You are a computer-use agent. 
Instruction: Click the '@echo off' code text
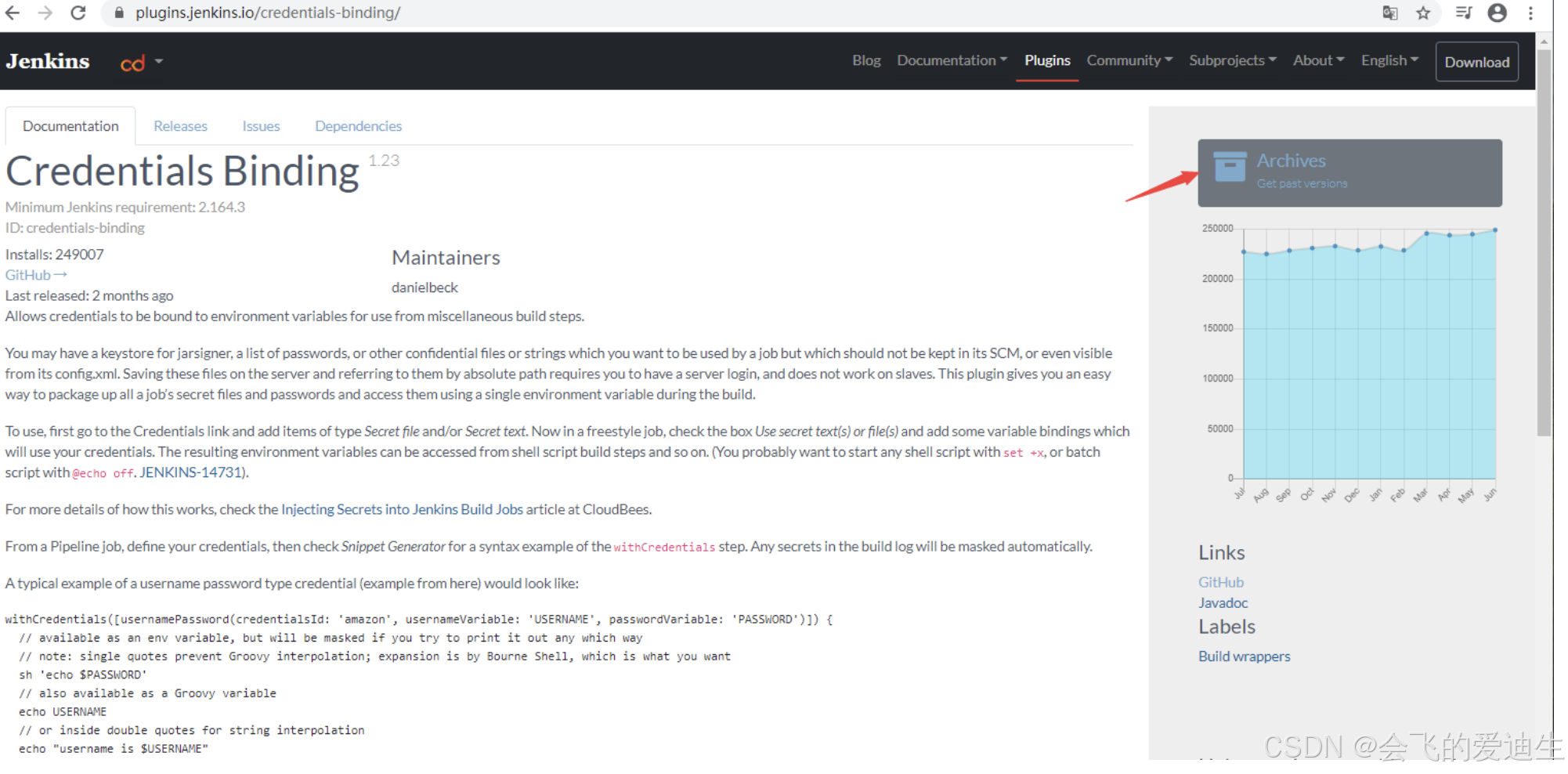click(x=103, y=473)
